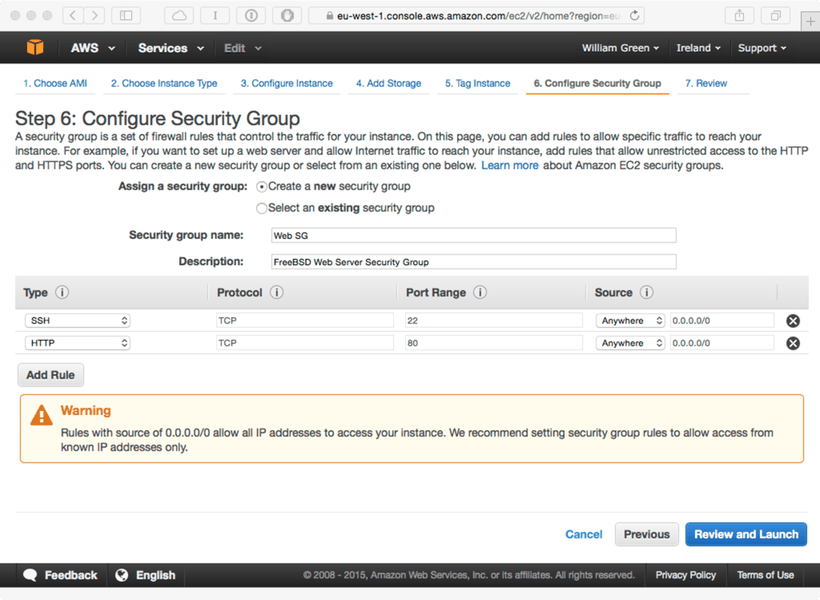Select an existing security group option
Viewport: 820px width, 600px height.
261,208
